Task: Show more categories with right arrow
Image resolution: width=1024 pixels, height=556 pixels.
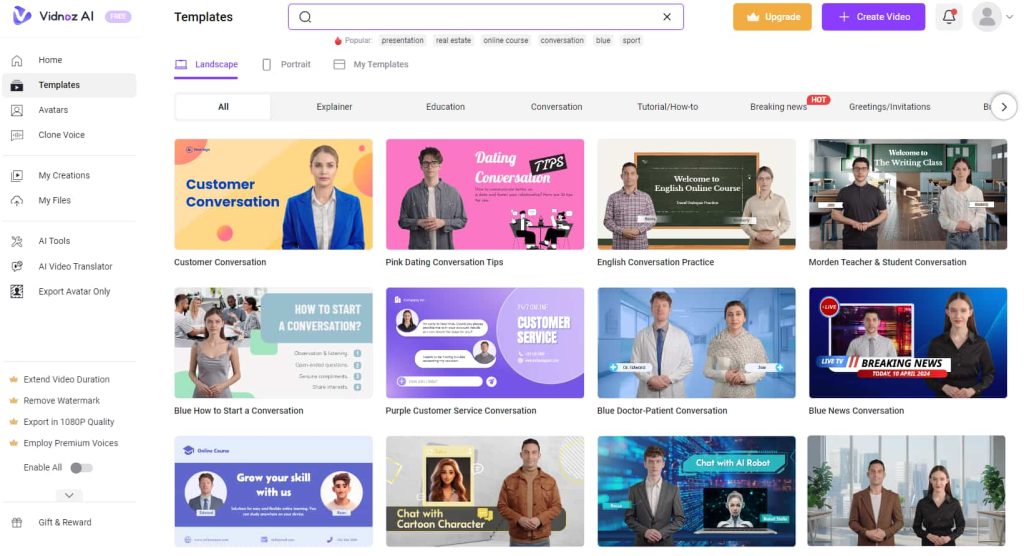Action: pos(1004,107)
